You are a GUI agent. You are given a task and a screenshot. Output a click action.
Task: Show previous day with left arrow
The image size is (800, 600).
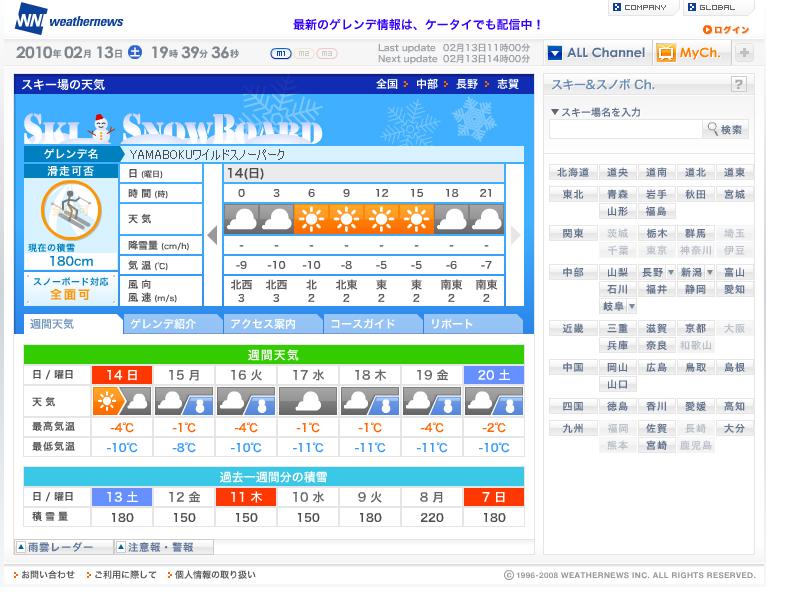pyautogui.click(x=213, y=235)
